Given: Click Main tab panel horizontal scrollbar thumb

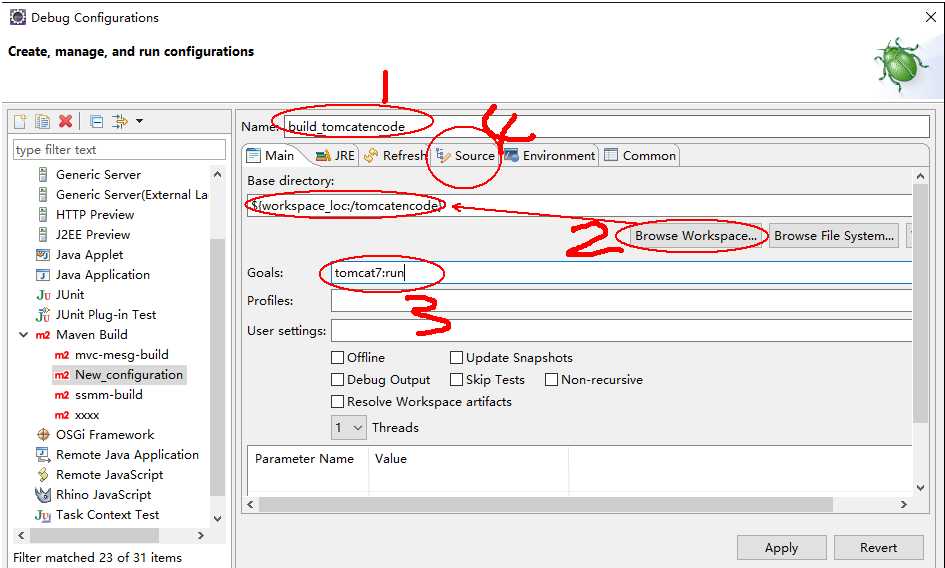Looking at the screenshot, I should (546, 504).
